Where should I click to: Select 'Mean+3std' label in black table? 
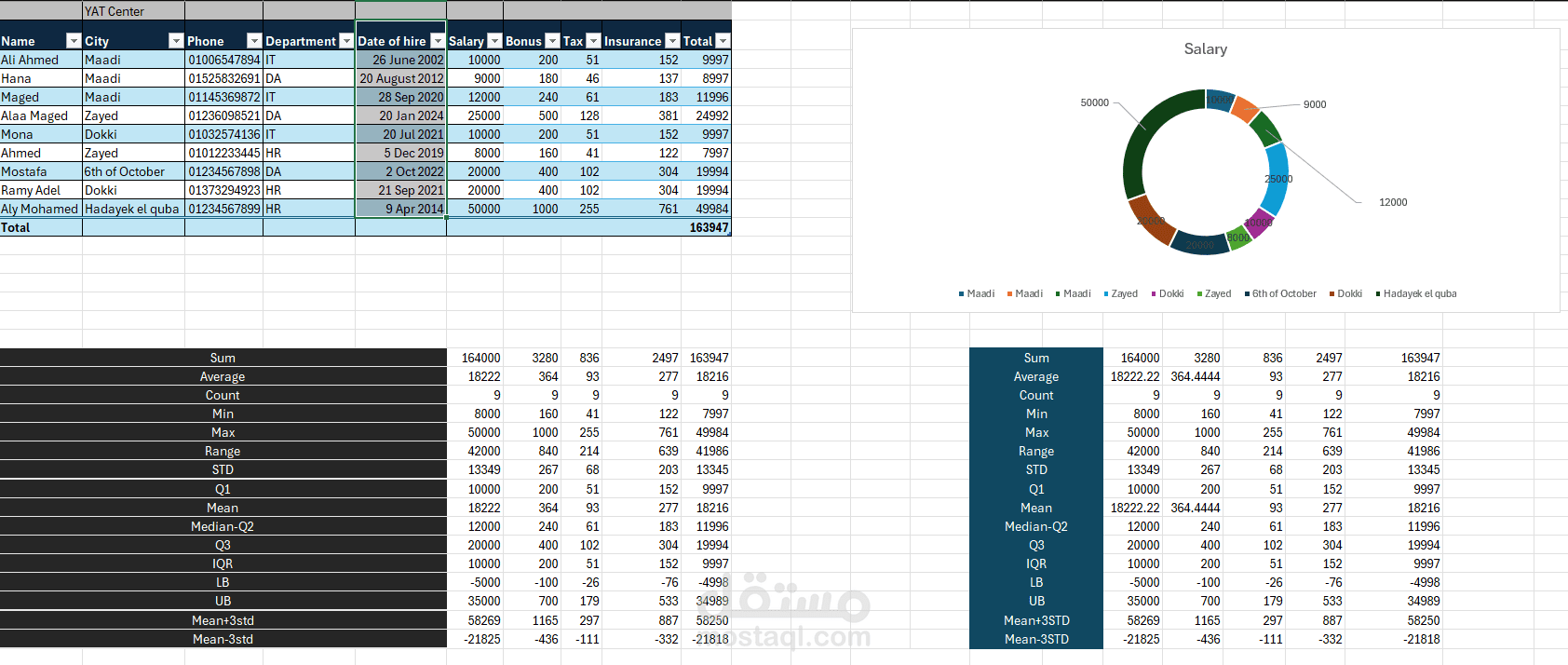223,620
